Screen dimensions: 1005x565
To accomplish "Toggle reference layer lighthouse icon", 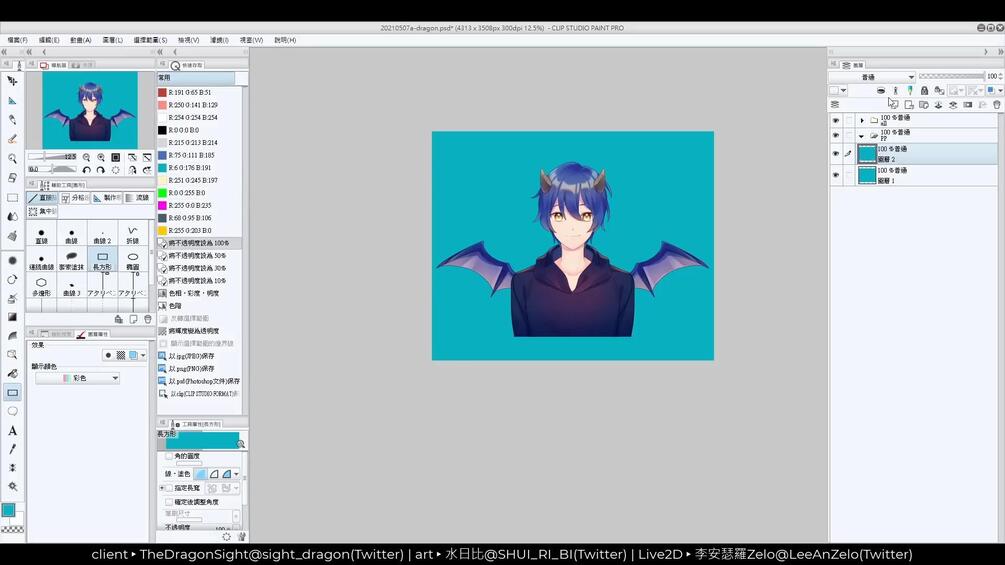I will point(895,91).
